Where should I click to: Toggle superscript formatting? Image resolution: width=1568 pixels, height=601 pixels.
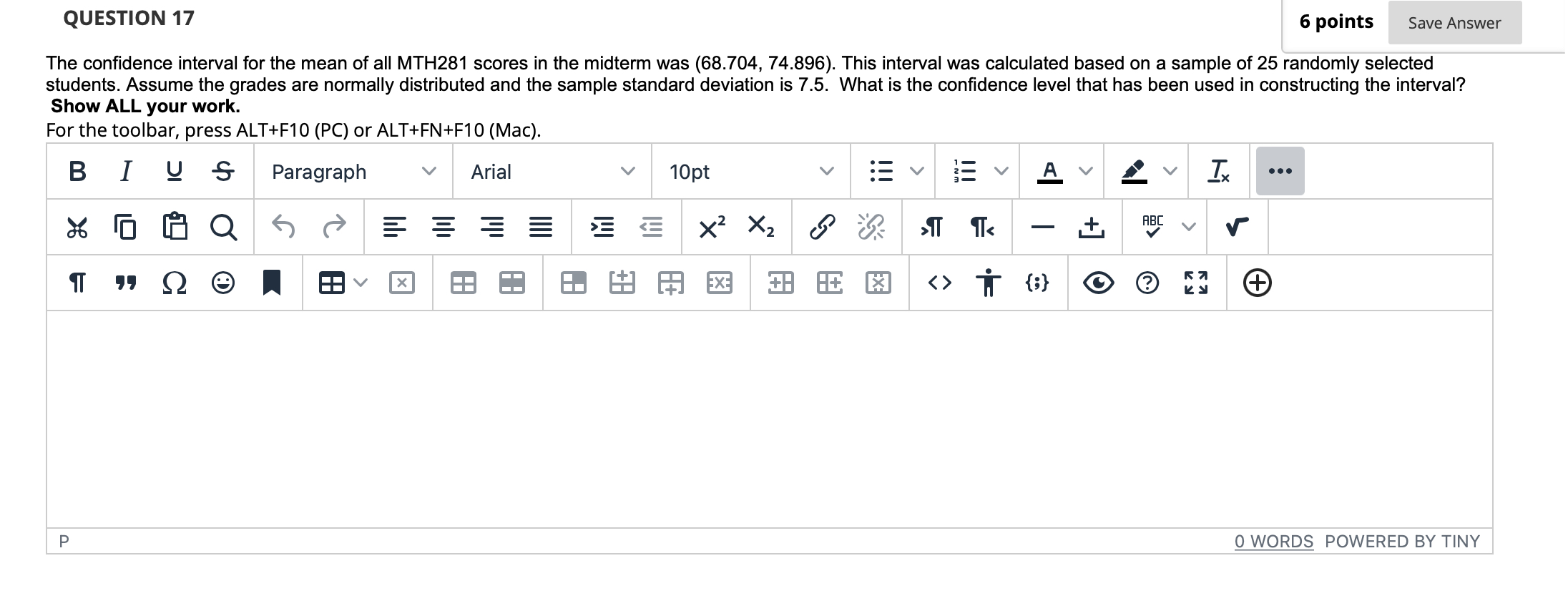click(x=712, y=227)
